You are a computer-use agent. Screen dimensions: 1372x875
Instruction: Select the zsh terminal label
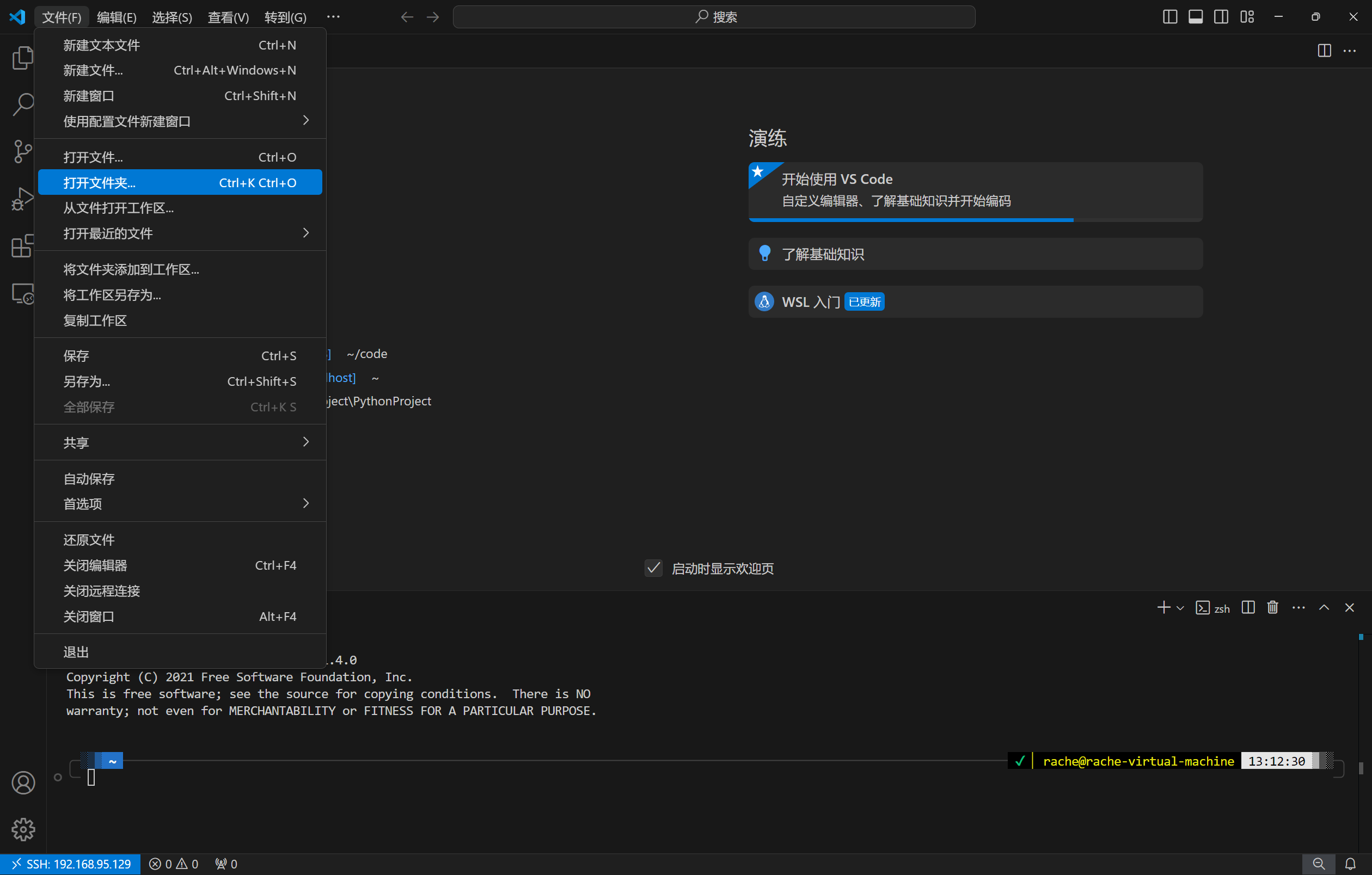pos(1212,608)
